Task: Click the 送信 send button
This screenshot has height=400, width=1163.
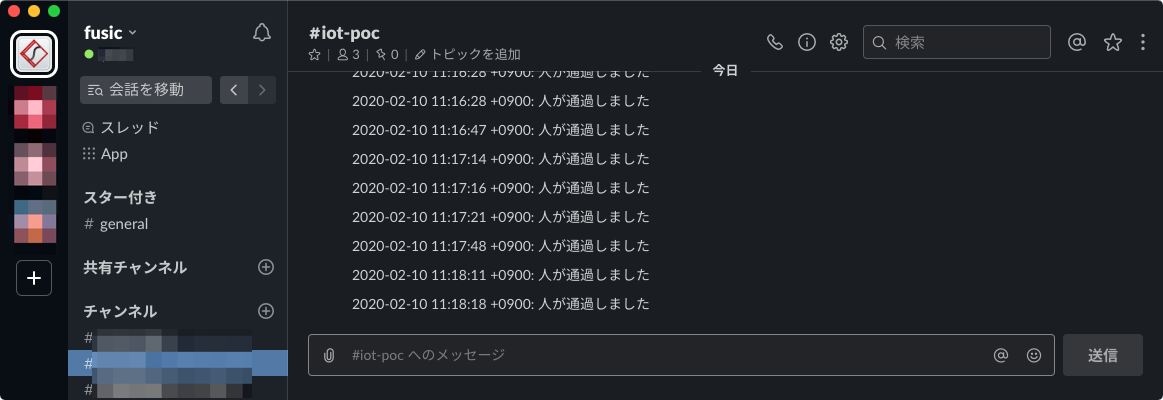Action: click(1103, 355)
